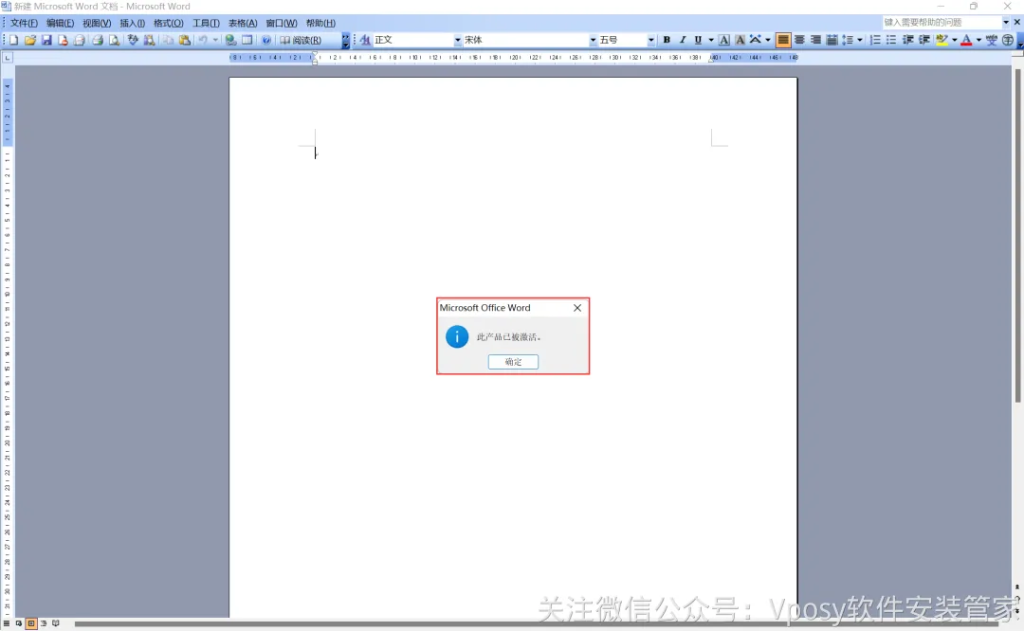This screenshot has height=631, width=1024.
Task: Open an existing file via folder icon
Action: pyautogui.click(x=30, y=40)
